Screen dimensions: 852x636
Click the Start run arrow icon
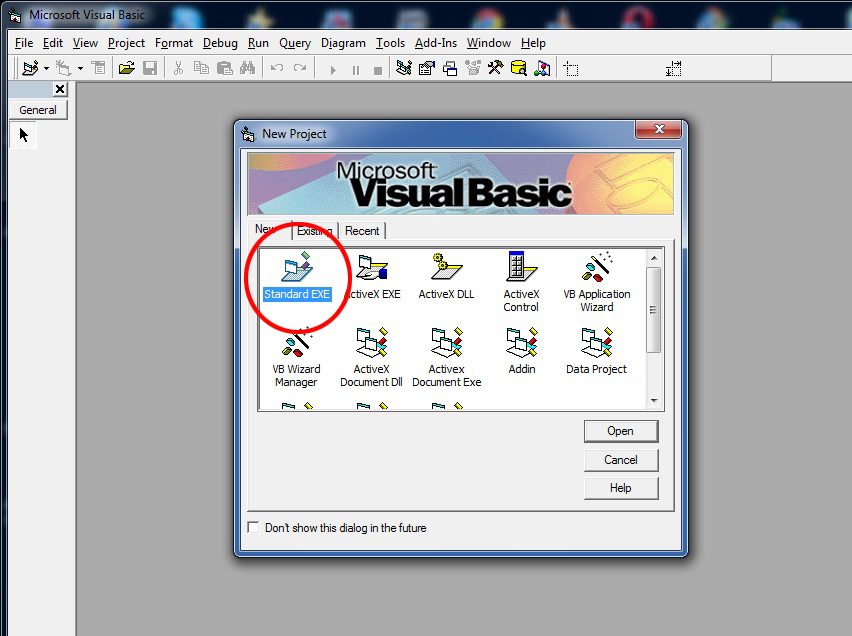(x=333, y=70)
